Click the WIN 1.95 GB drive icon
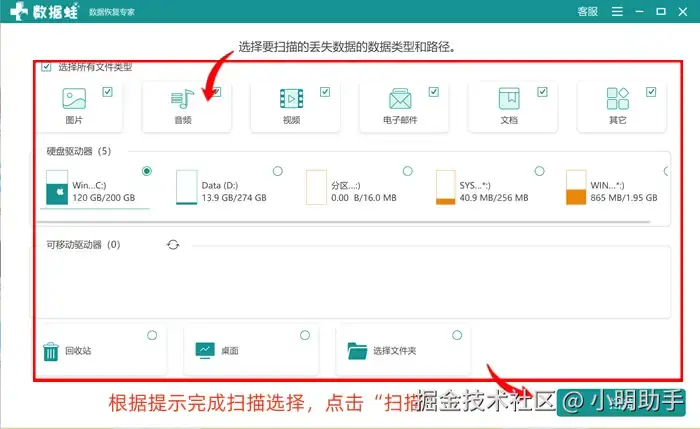 [576, 187]
